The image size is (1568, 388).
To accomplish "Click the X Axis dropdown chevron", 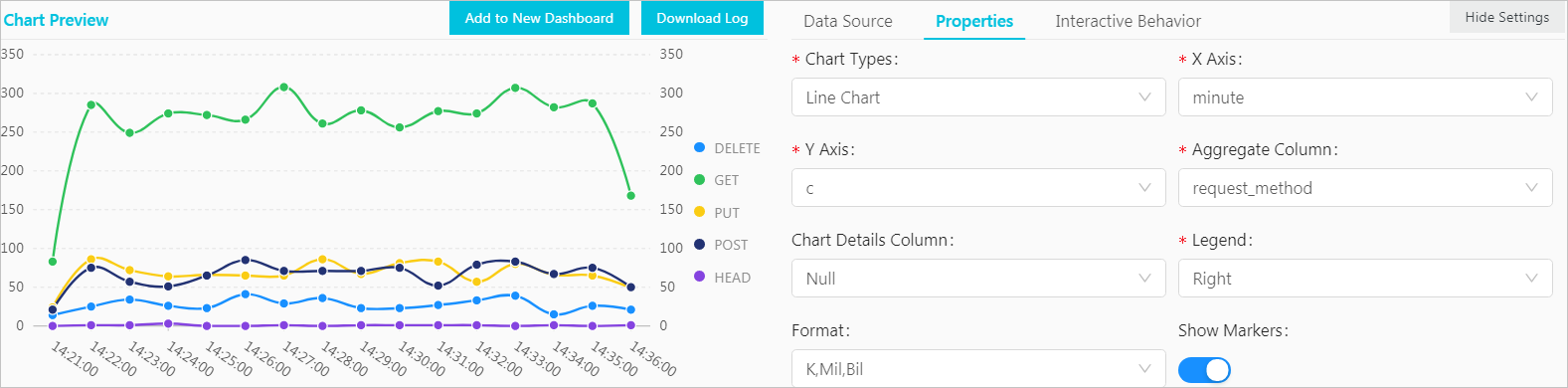I will click(x=1531, y=97).
